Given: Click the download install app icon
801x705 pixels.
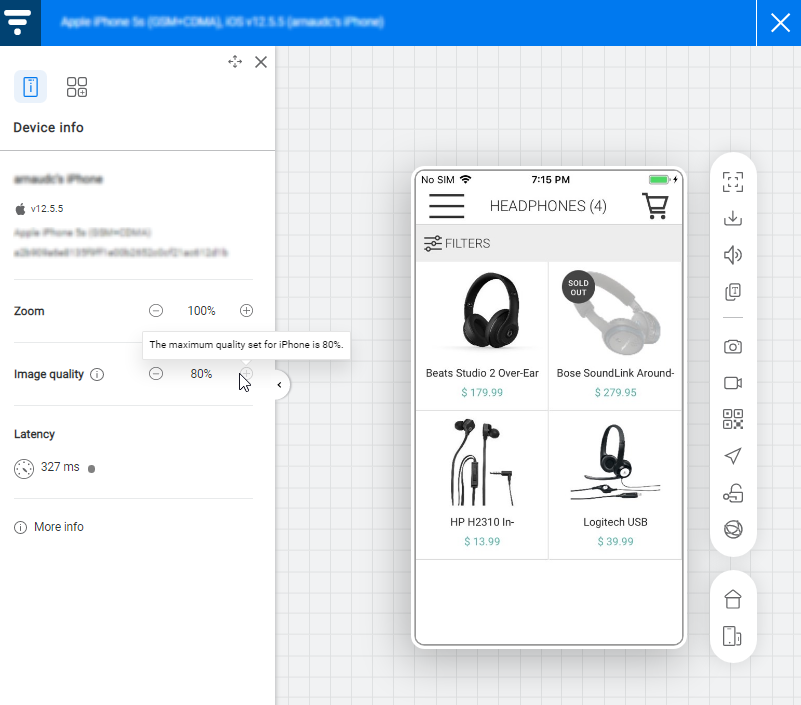Looking at the screenshot, I should (x=733, y=218).
